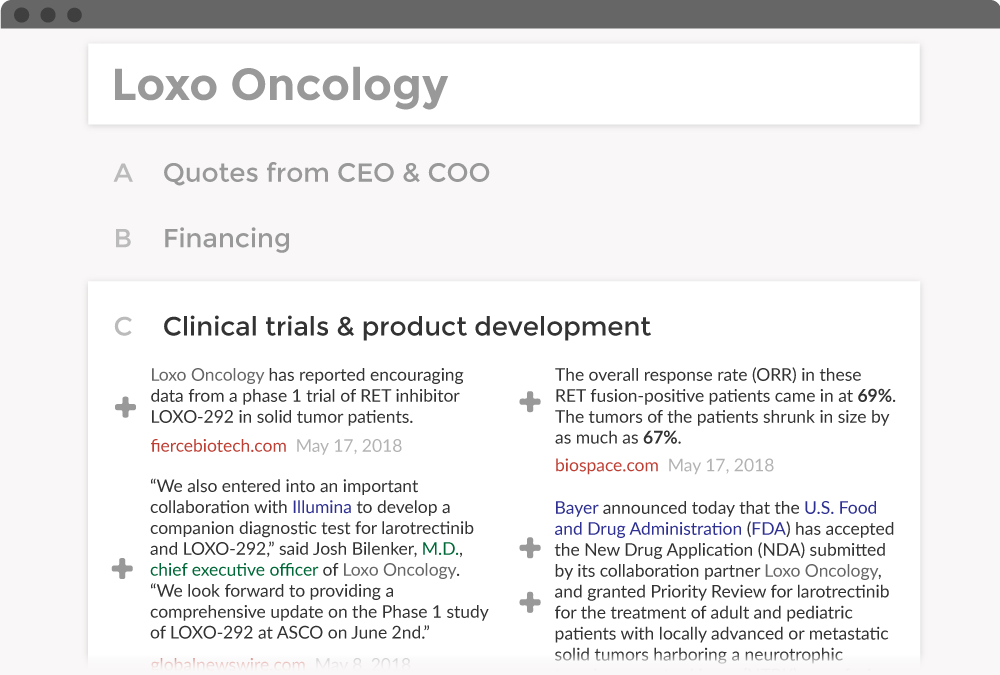Viewport: 1000px width, 675px height.
Task: Open the U.S. Food and Drug Administration link
Action: pos(715,518)
